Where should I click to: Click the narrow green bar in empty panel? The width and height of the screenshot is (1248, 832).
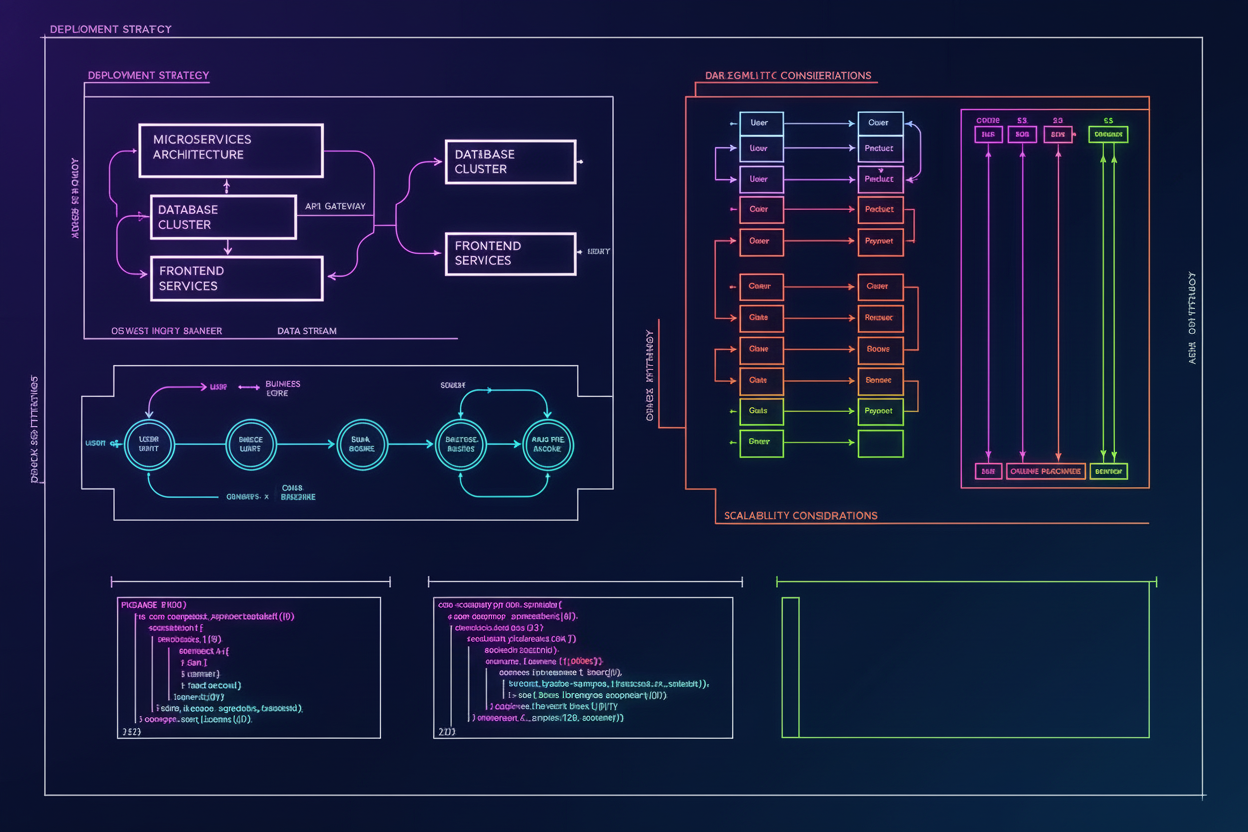pos(790,667)
